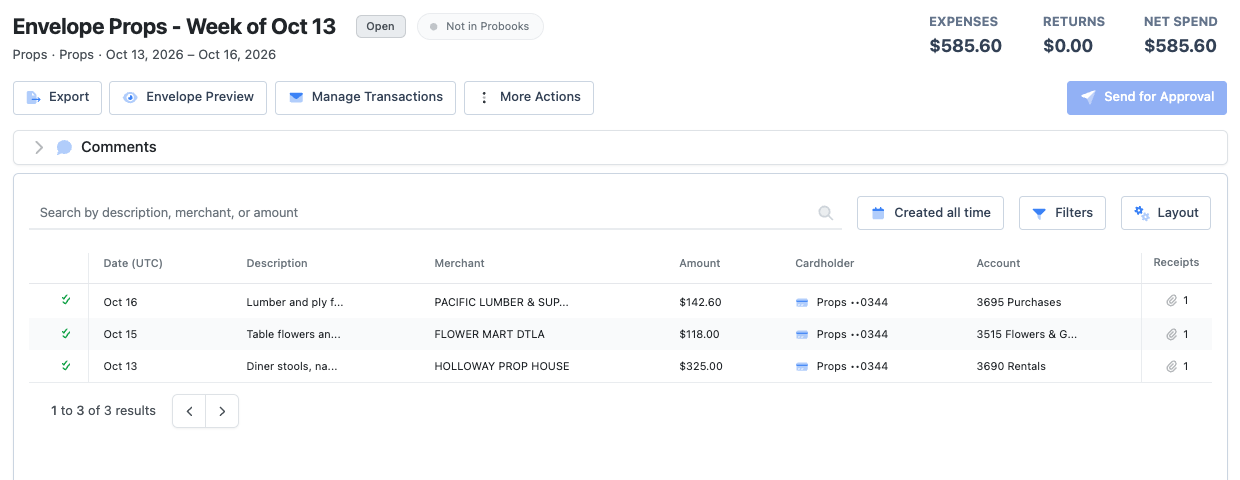Open the More Actions menu
This screenshot has height=480, width=1240.
pos(529,98)
